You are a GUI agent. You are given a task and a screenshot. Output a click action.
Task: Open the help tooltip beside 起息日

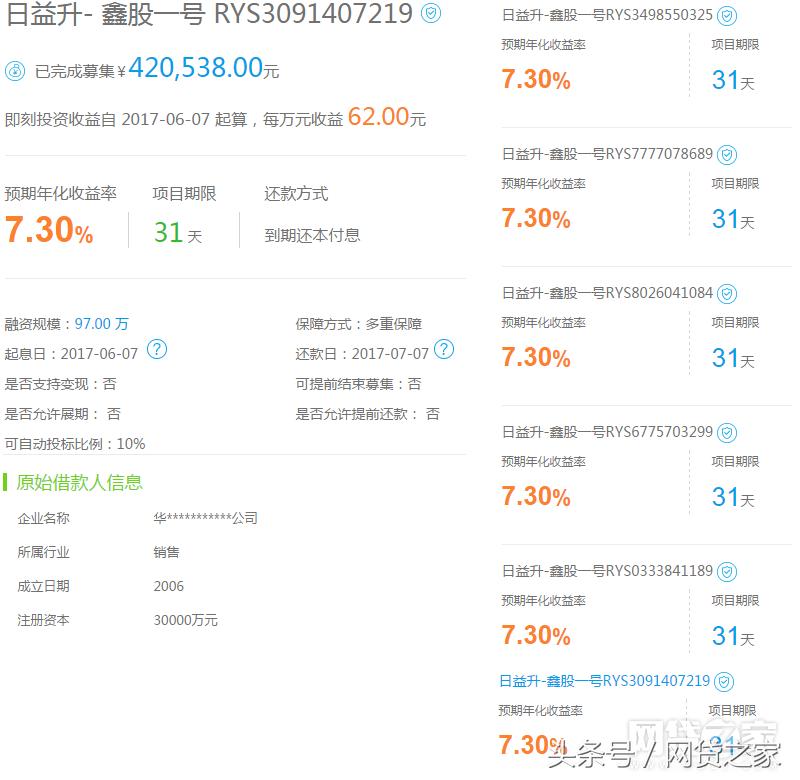tap(156, 351)
